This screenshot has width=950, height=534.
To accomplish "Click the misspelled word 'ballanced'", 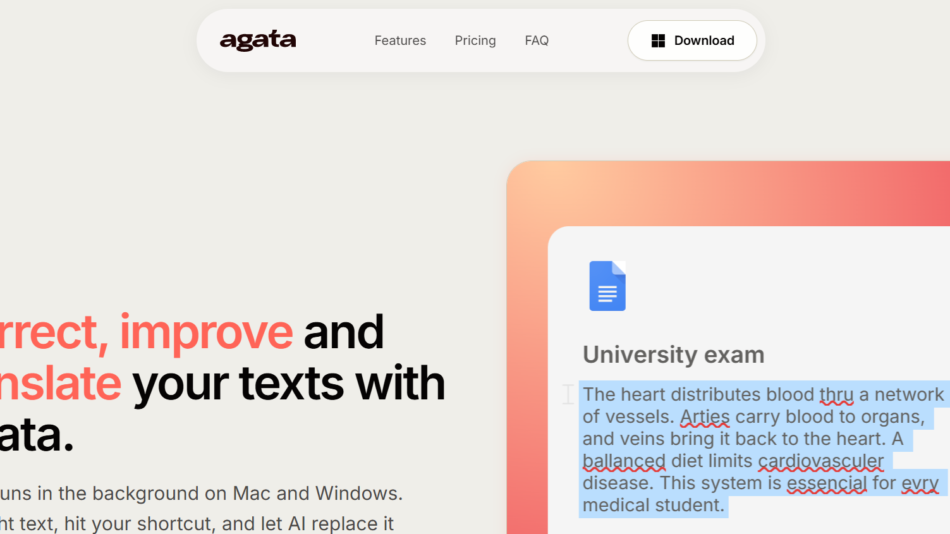I will point(623,461).
